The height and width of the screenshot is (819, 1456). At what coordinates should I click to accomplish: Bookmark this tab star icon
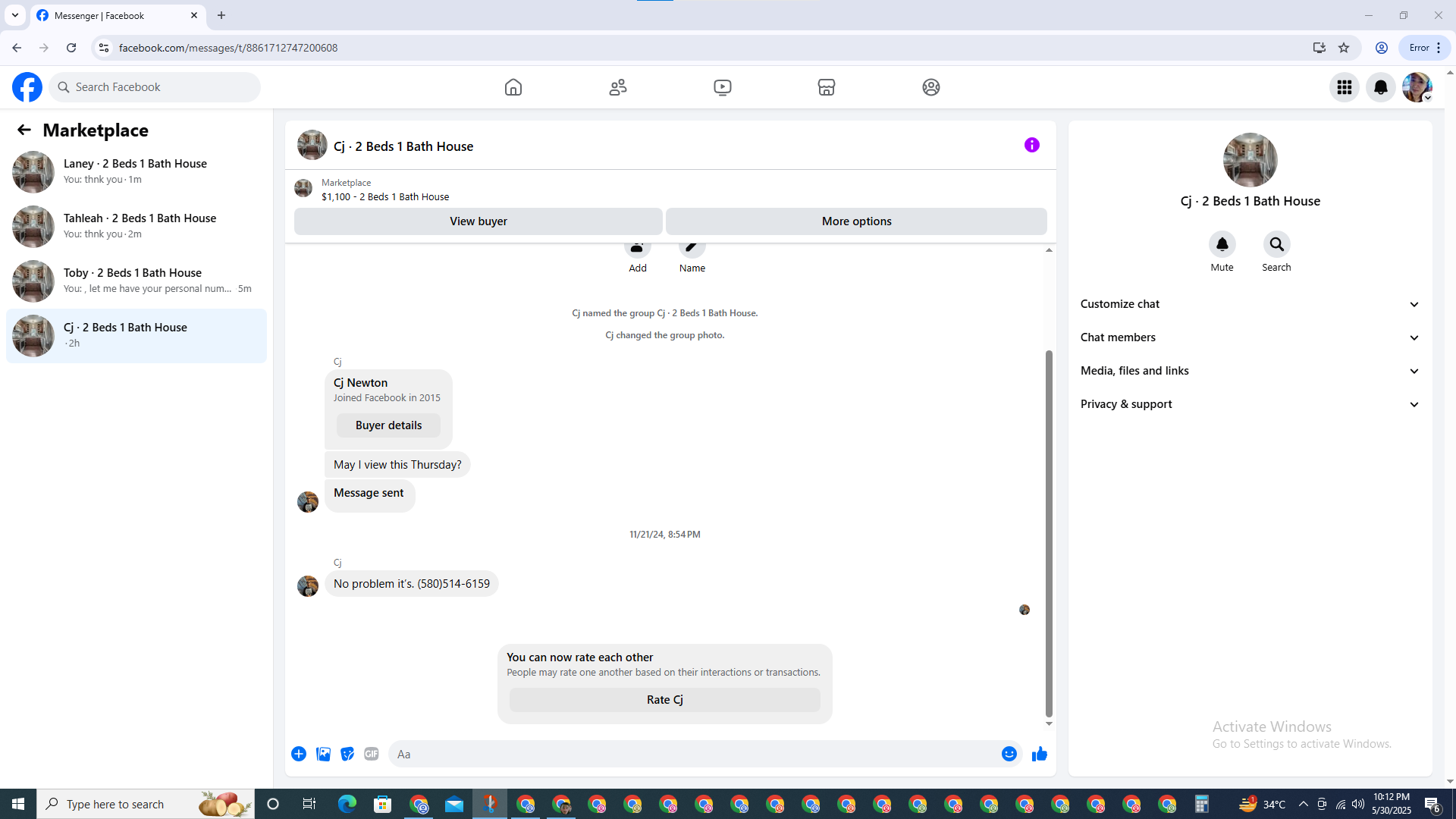click(x=1344, y=48)
